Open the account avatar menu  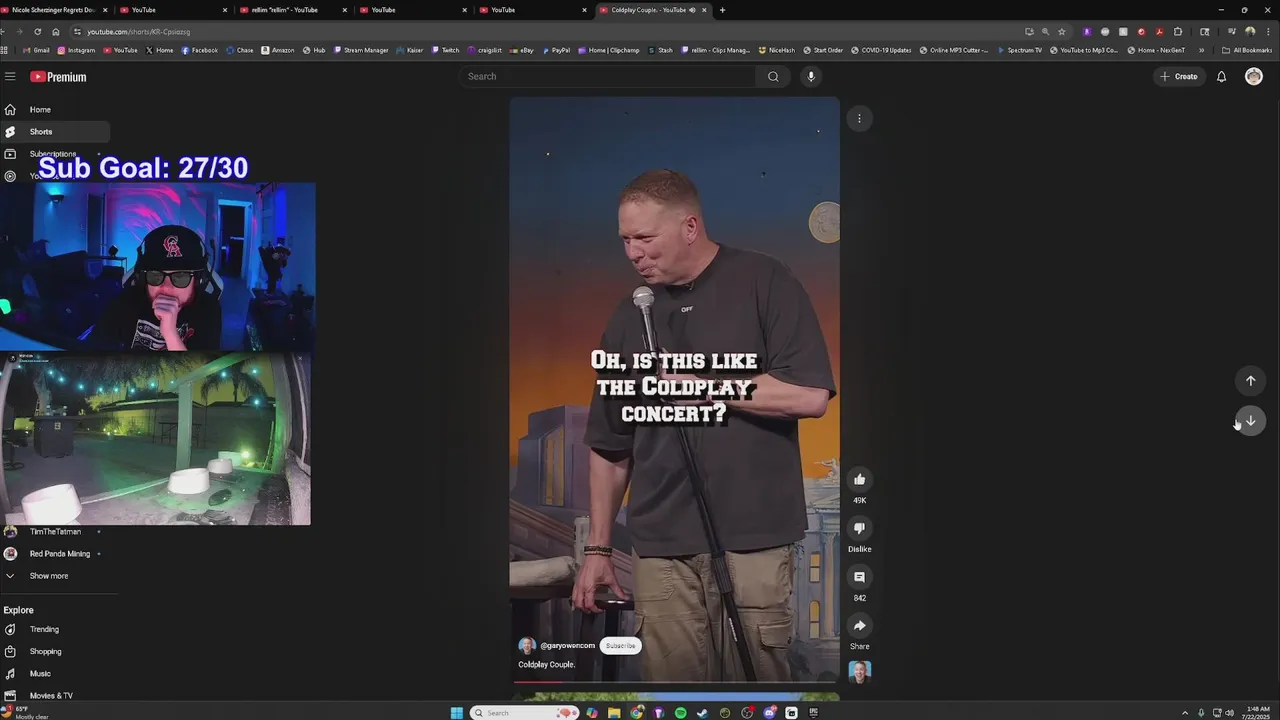(x=1253, y=76)
